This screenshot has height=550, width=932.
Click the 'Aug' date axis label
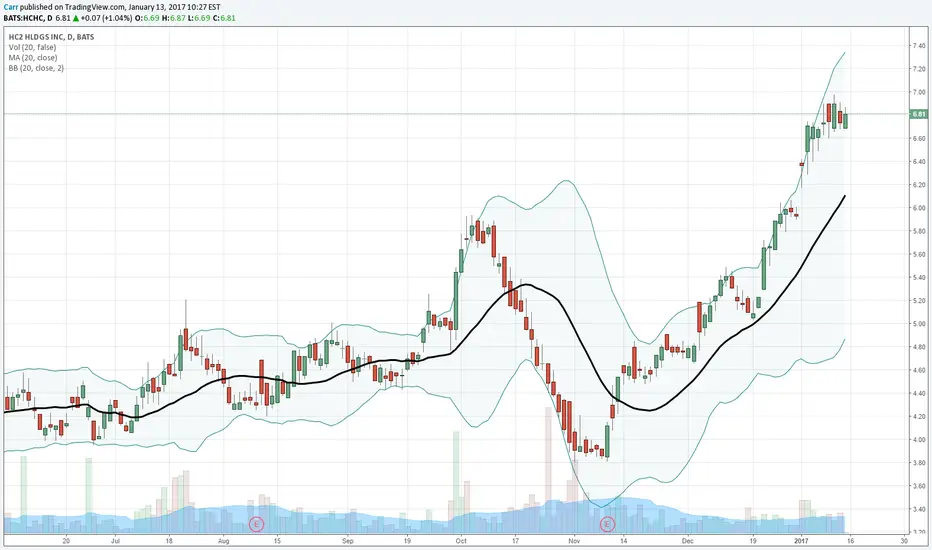pyautogui.click(x=223, y=541)
